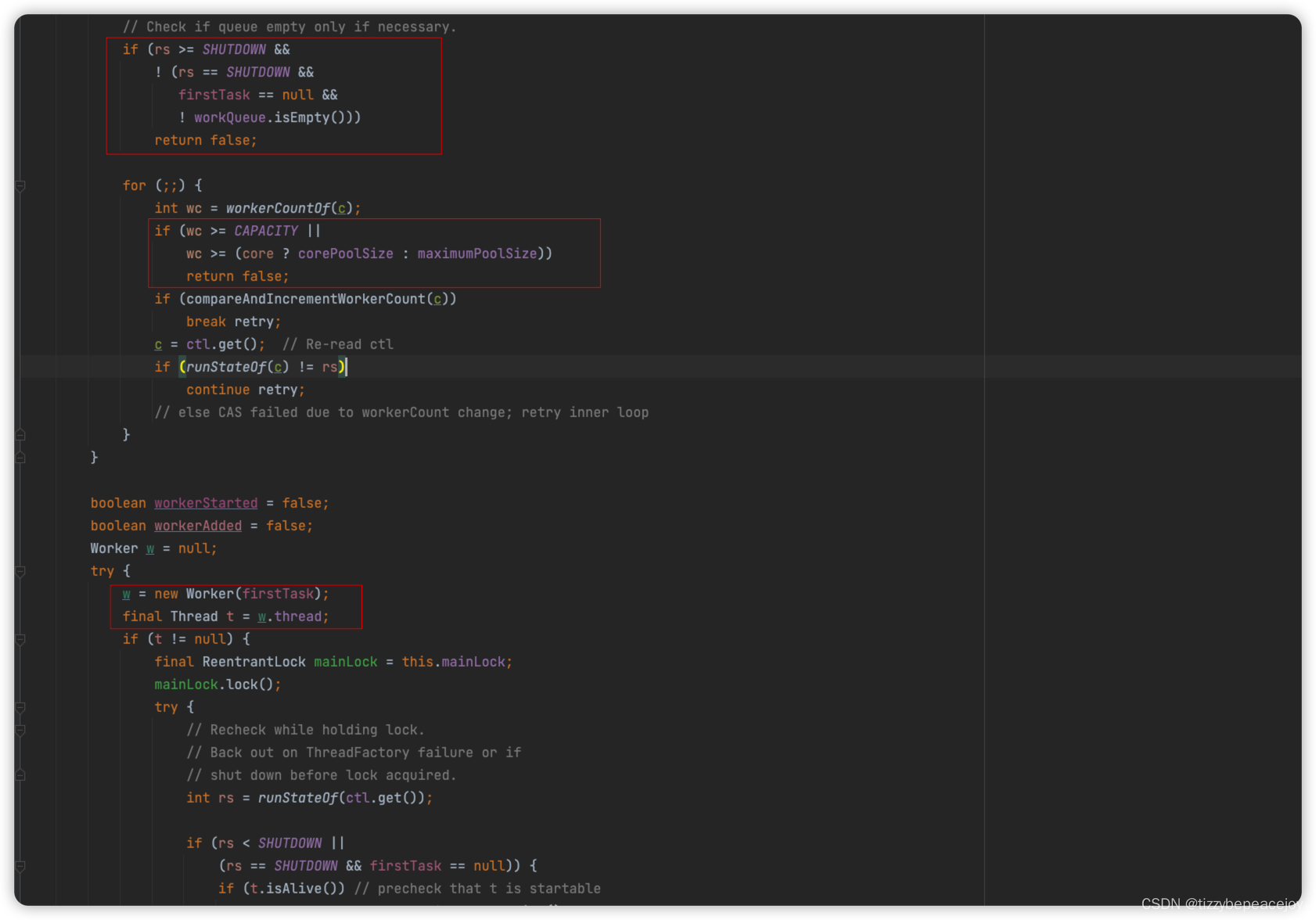Fold the Recheck while holding lock comment block
The height and width of the screenshot is (920, 1316).
(x=21, y=731)
